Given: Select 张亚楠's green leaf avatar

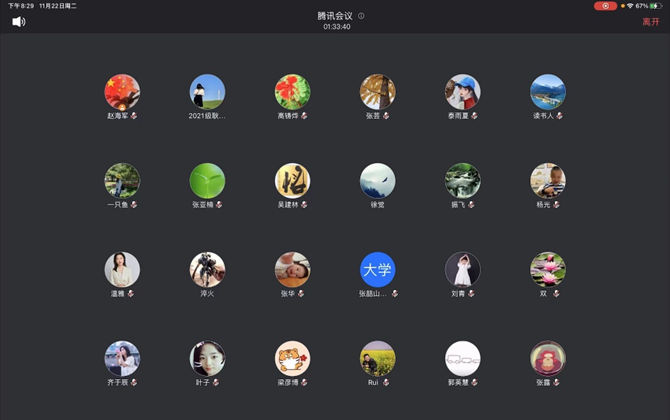Looking at the screenshot, I should tap(207, 181).
